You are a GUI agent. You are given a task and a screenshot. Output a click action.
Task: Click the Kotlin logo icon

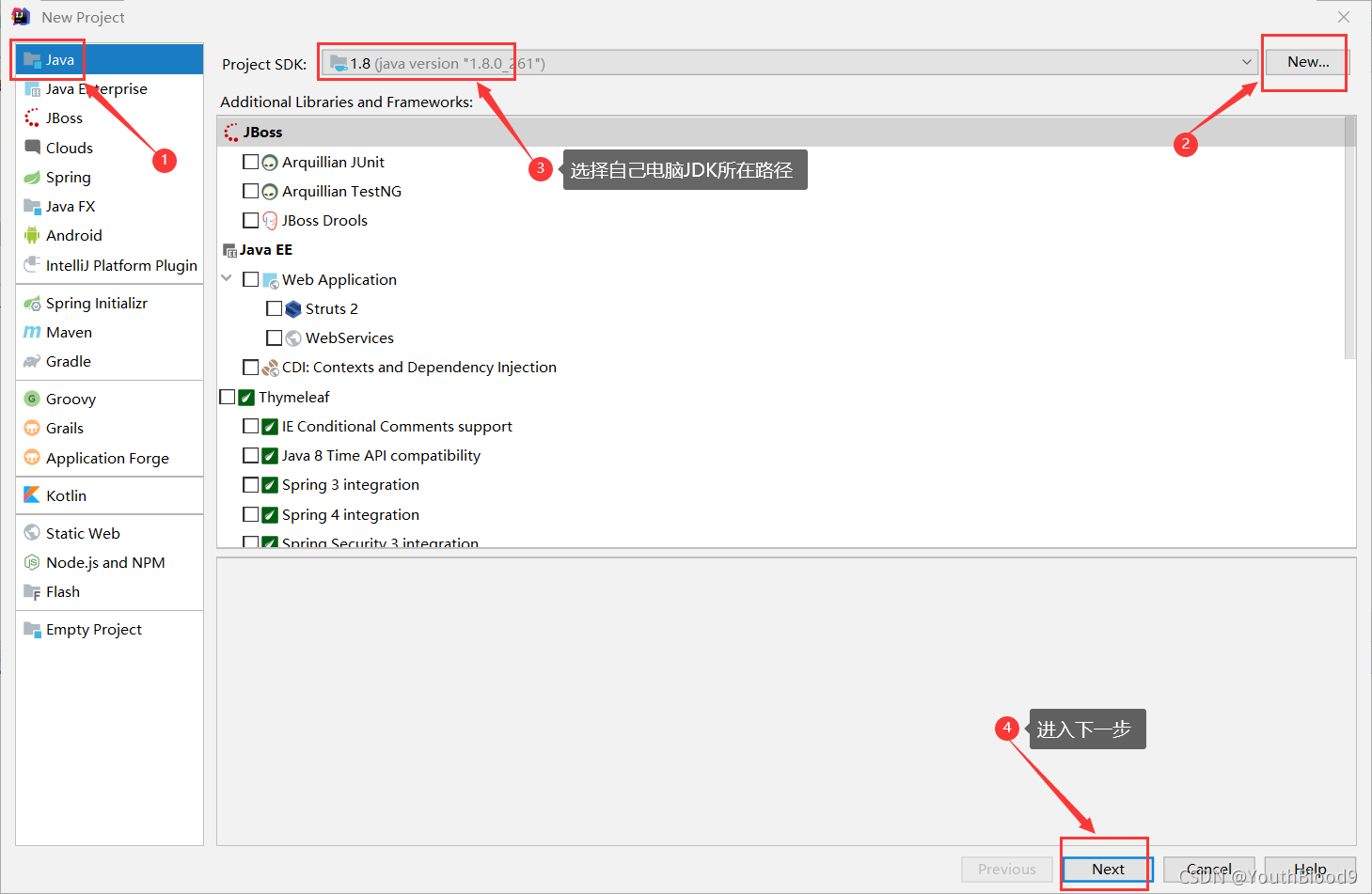(32, 495)
